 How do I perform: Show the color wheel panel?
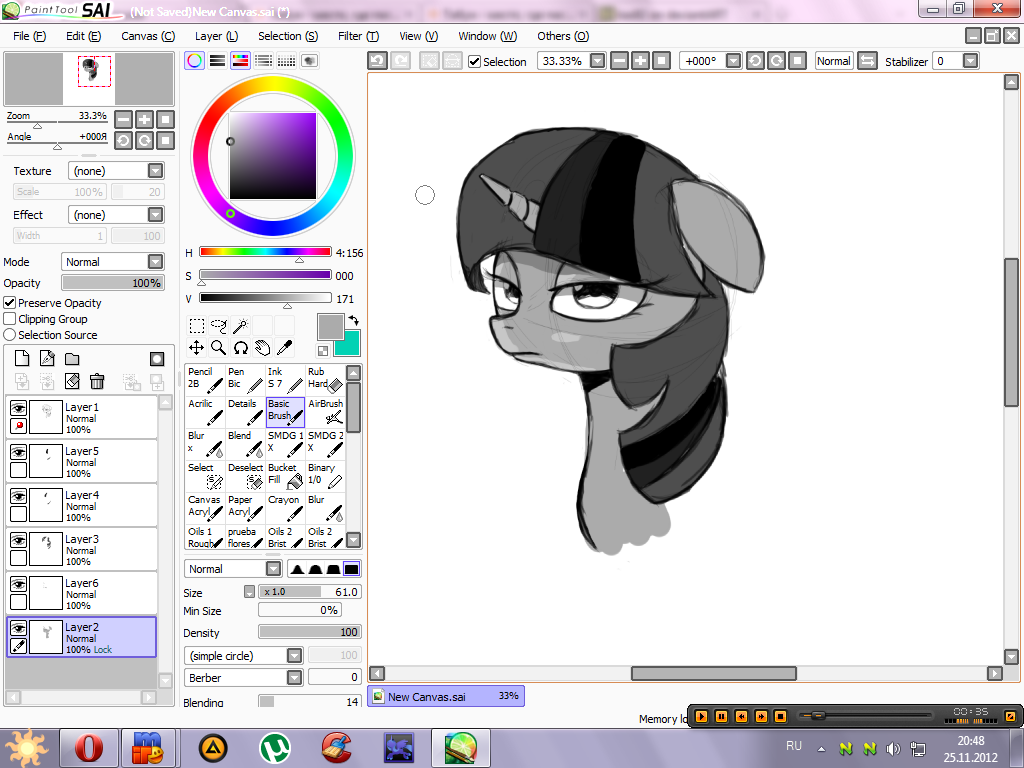(x=195, y=61)
